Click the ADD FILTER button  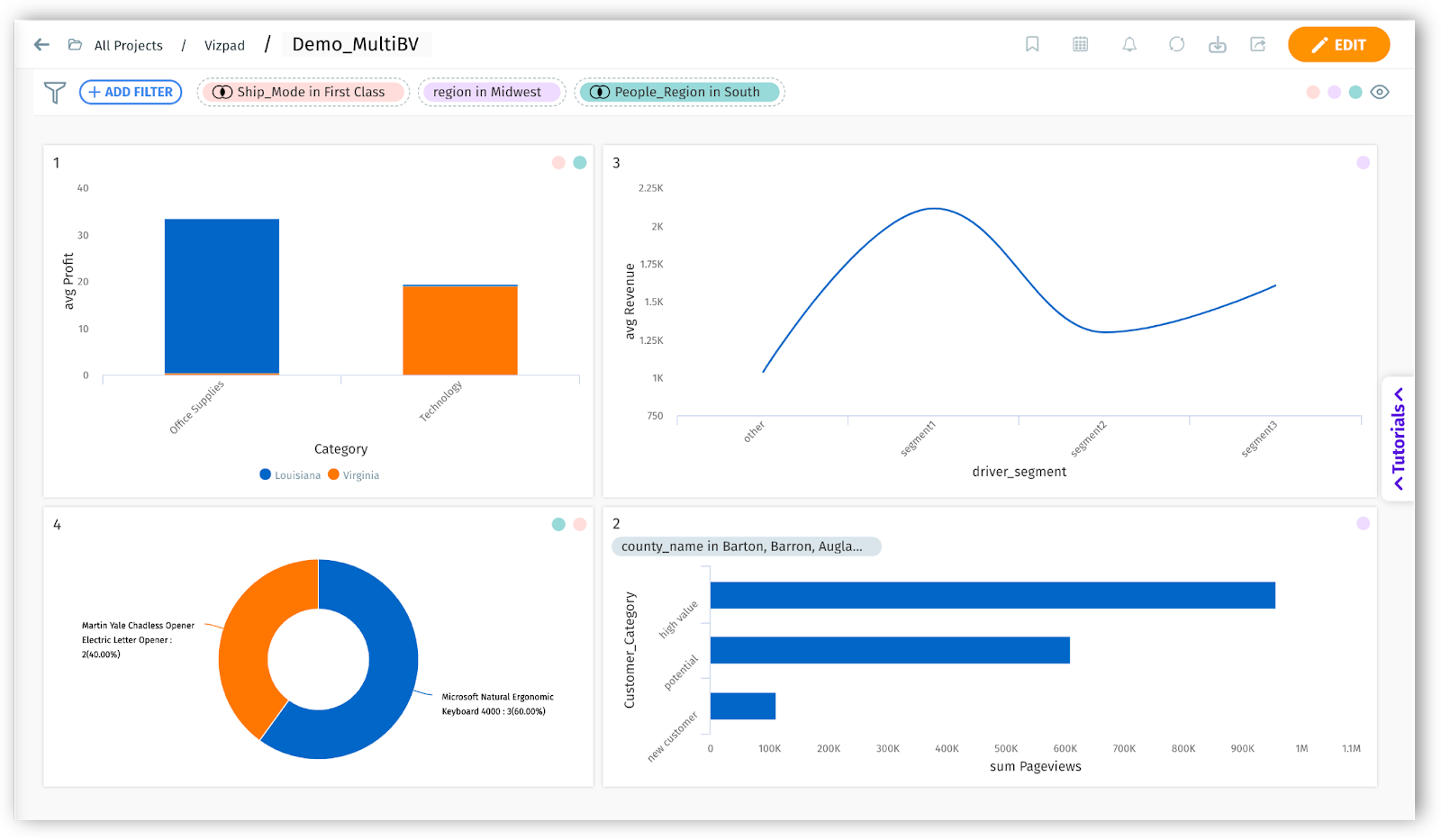pyautogui.click(x=131, y=92)
